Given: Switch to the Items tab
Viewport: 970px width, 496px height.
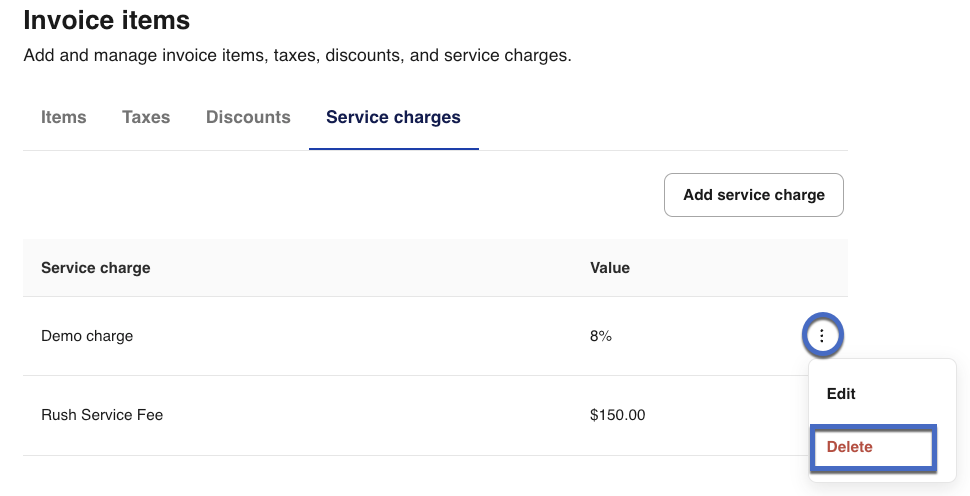Looking at the screenshot, I should tap(63, 117).
